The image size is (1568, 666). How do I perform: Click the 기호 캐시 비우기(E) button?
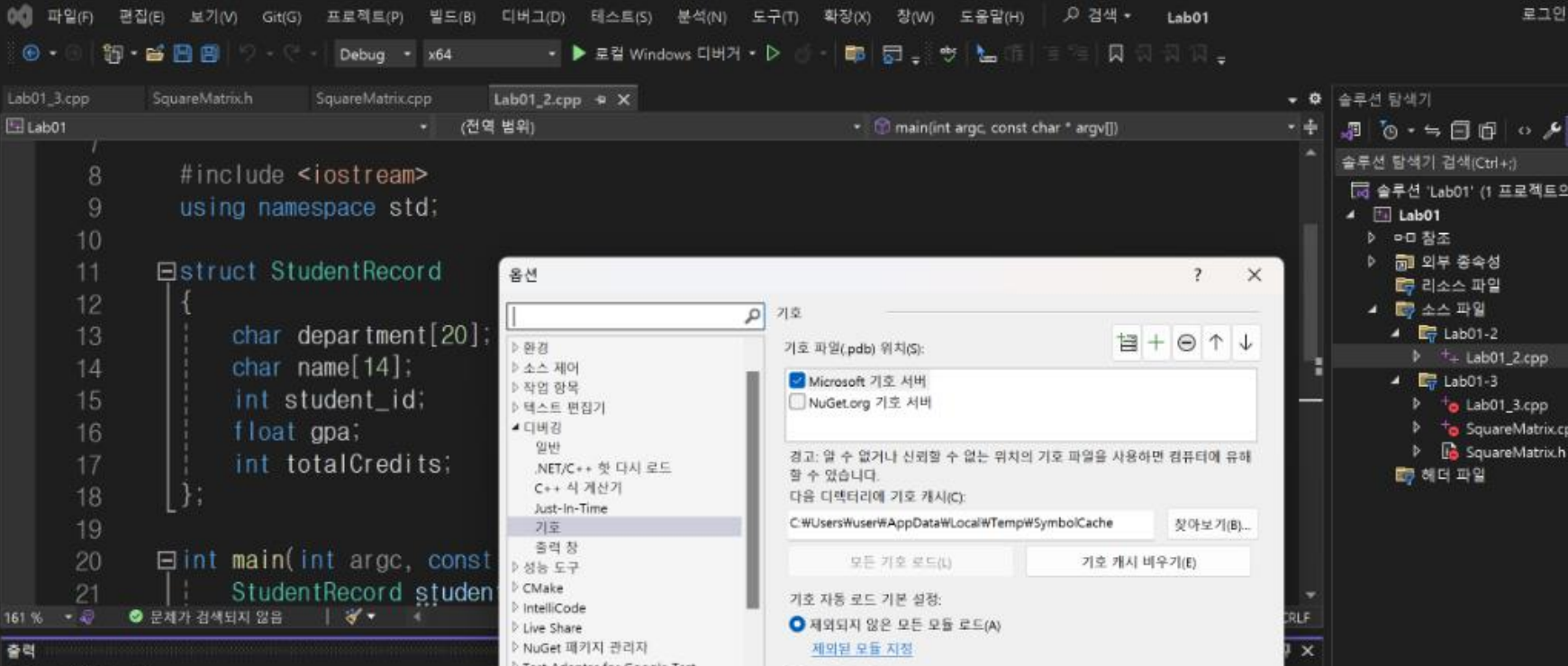(x=1138, y=562)
